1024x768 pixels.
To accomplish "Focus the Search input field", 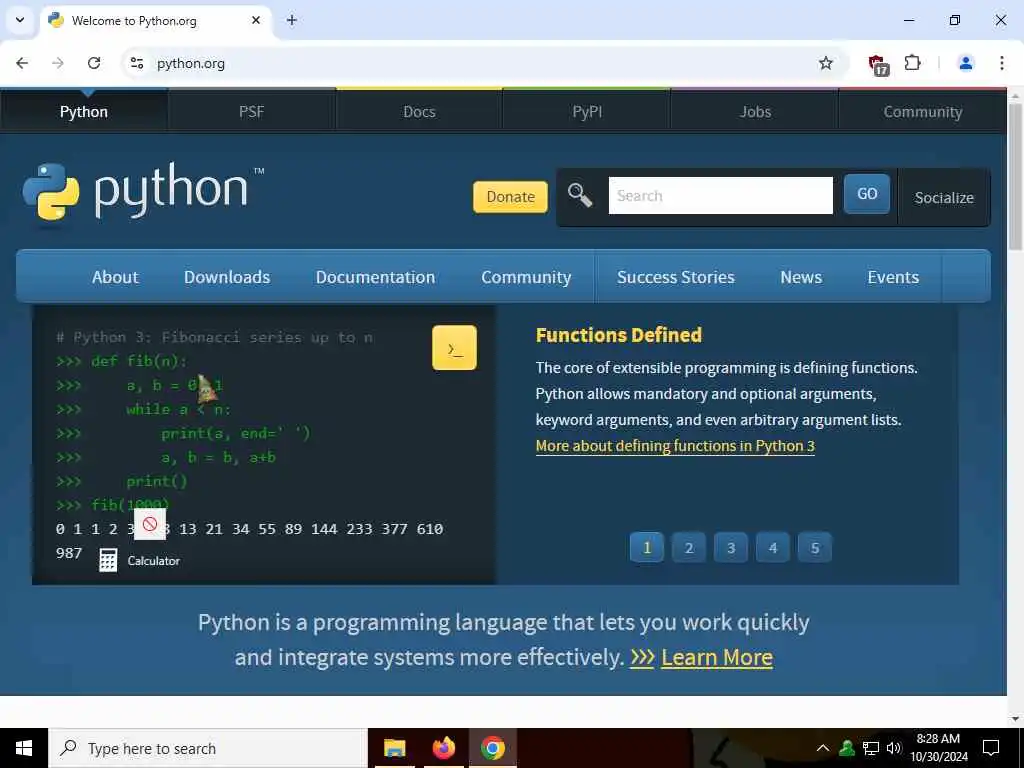I will (x=720, y=195).
